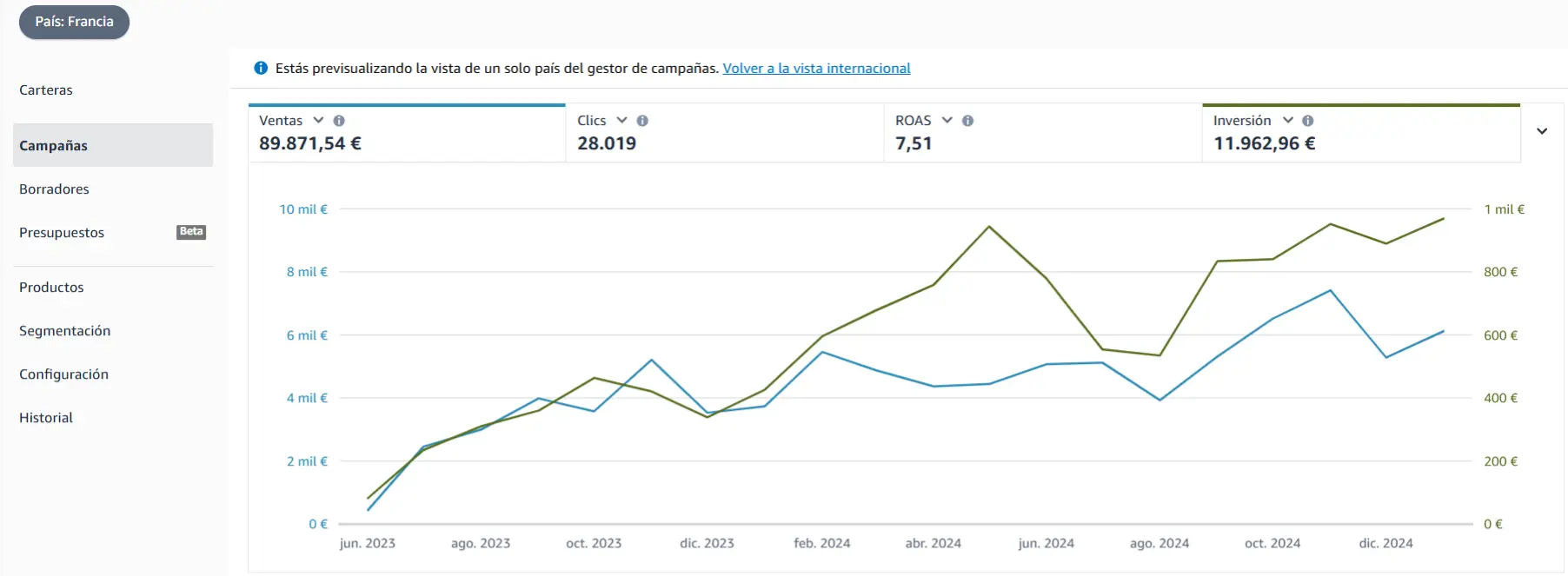Click the blue info icon before preview notice

point(261,68)
